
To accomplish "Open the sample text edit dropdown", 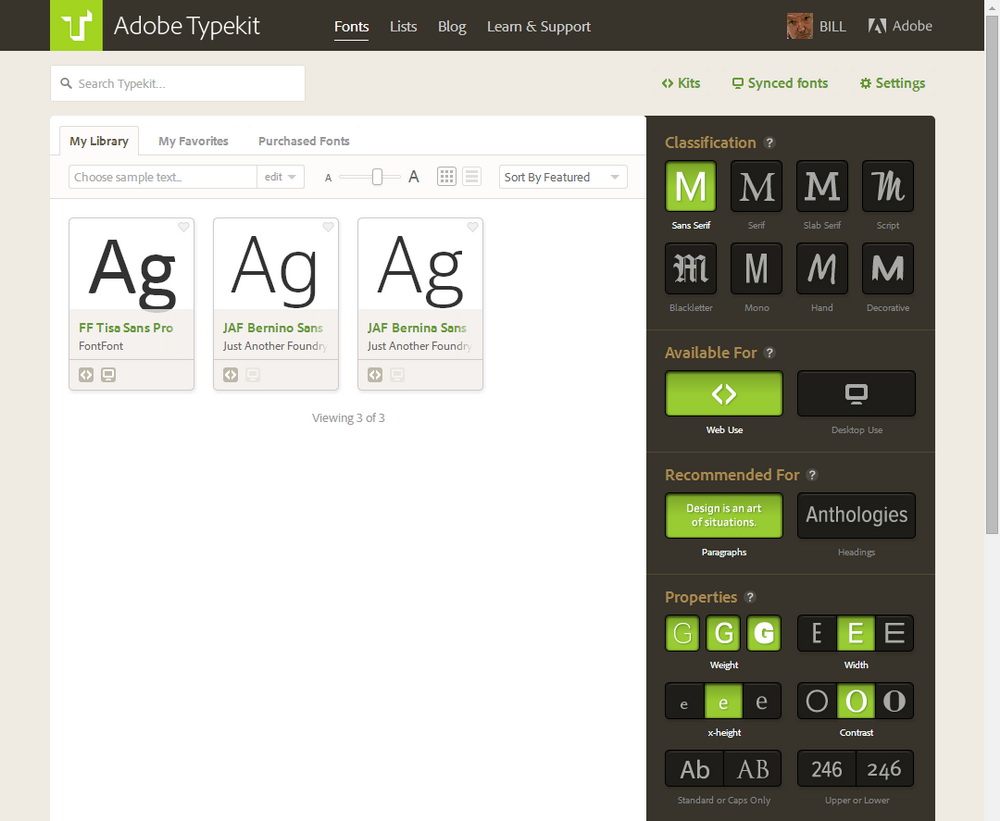I will point(281,177).
